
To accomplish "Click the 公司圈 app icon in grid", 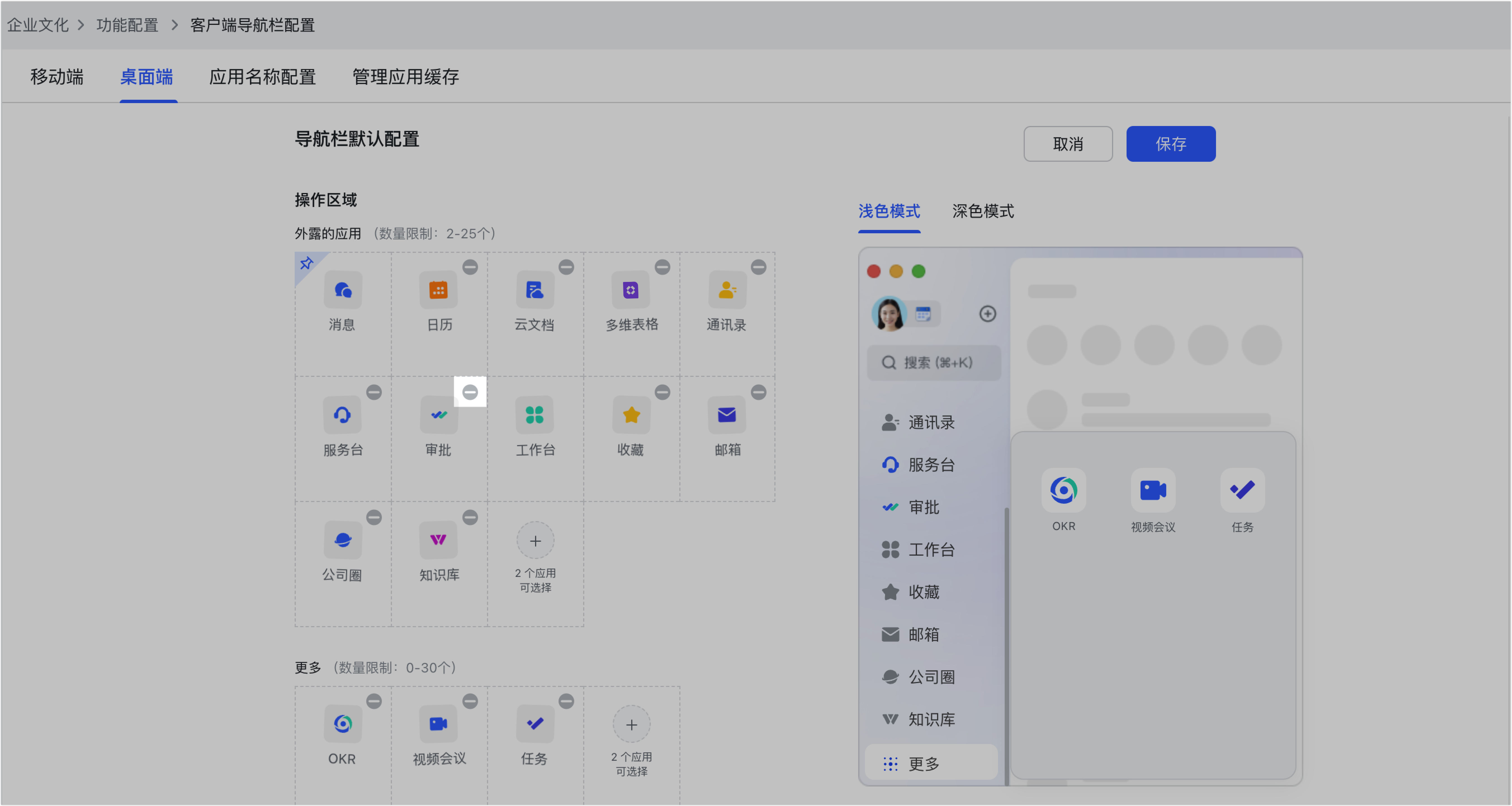I will (343, 540).
